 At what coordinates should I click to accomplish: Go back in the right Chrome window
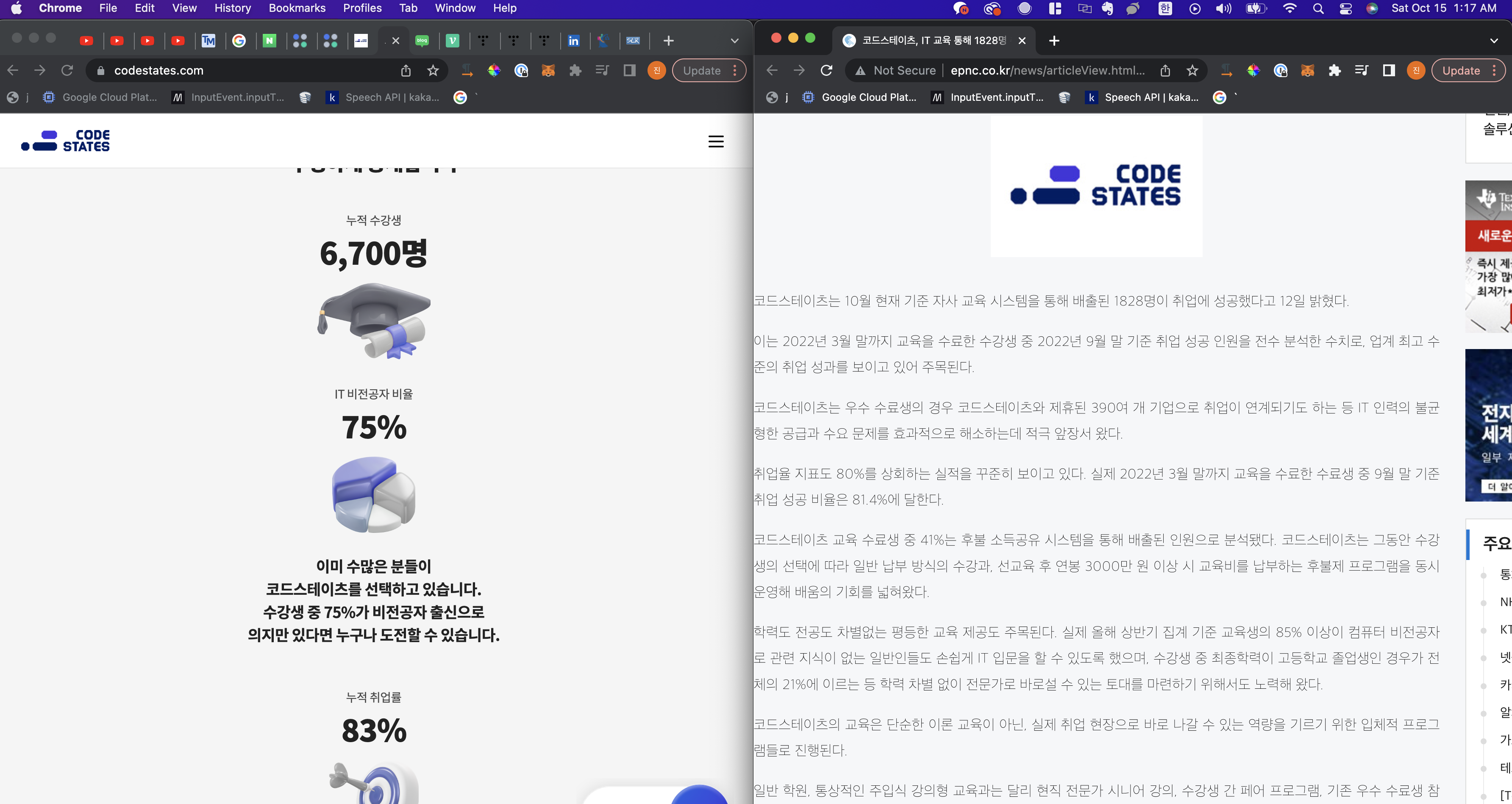(773, 70)
